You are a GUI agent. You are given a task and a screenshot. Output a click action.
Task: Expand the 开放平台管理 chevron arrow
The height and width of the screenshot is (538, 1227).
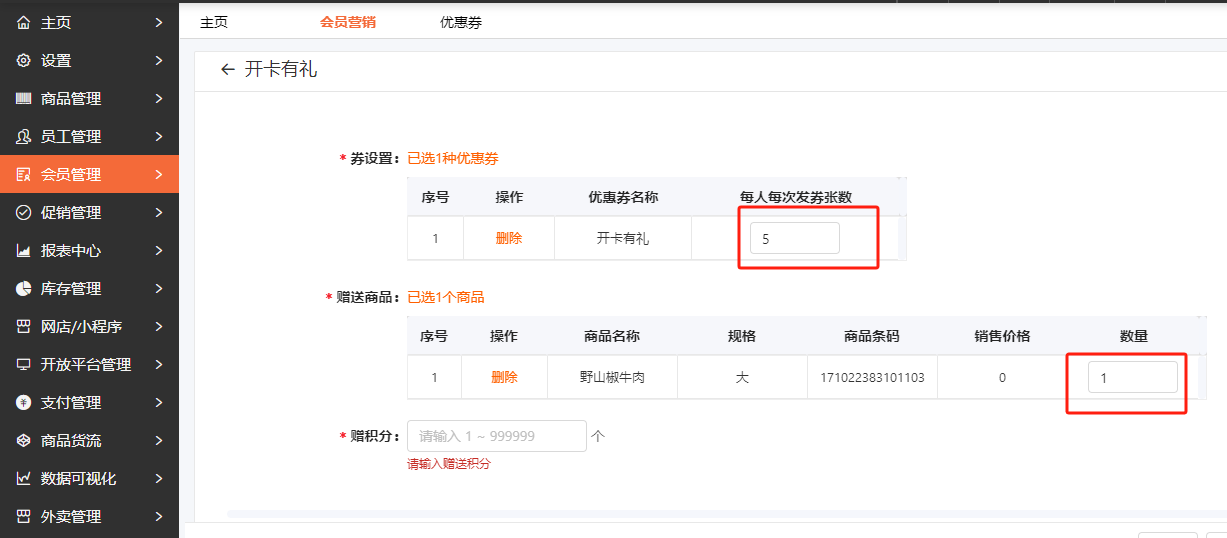click(159, 365)
